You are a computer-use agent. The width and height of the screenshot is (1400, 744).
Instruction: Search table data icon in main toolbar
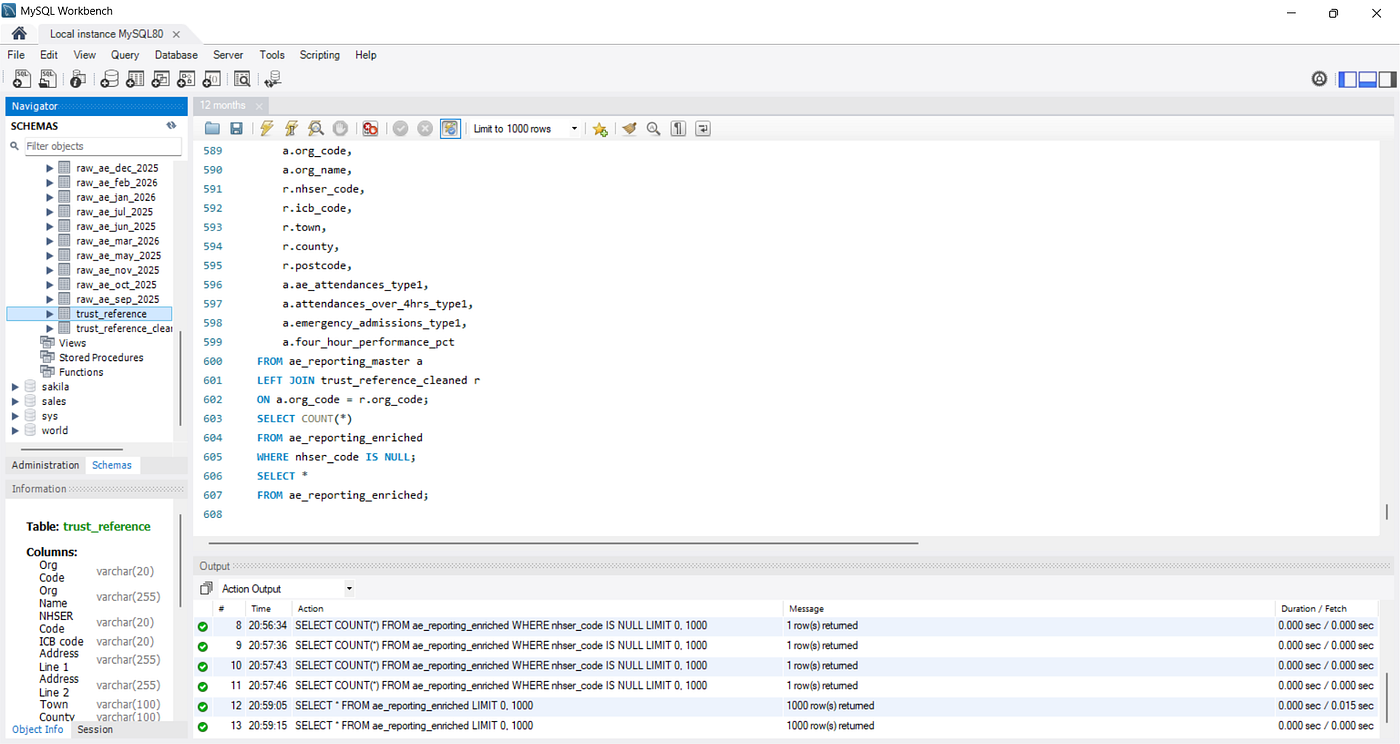pyautogui.click(x=242, y=79)
